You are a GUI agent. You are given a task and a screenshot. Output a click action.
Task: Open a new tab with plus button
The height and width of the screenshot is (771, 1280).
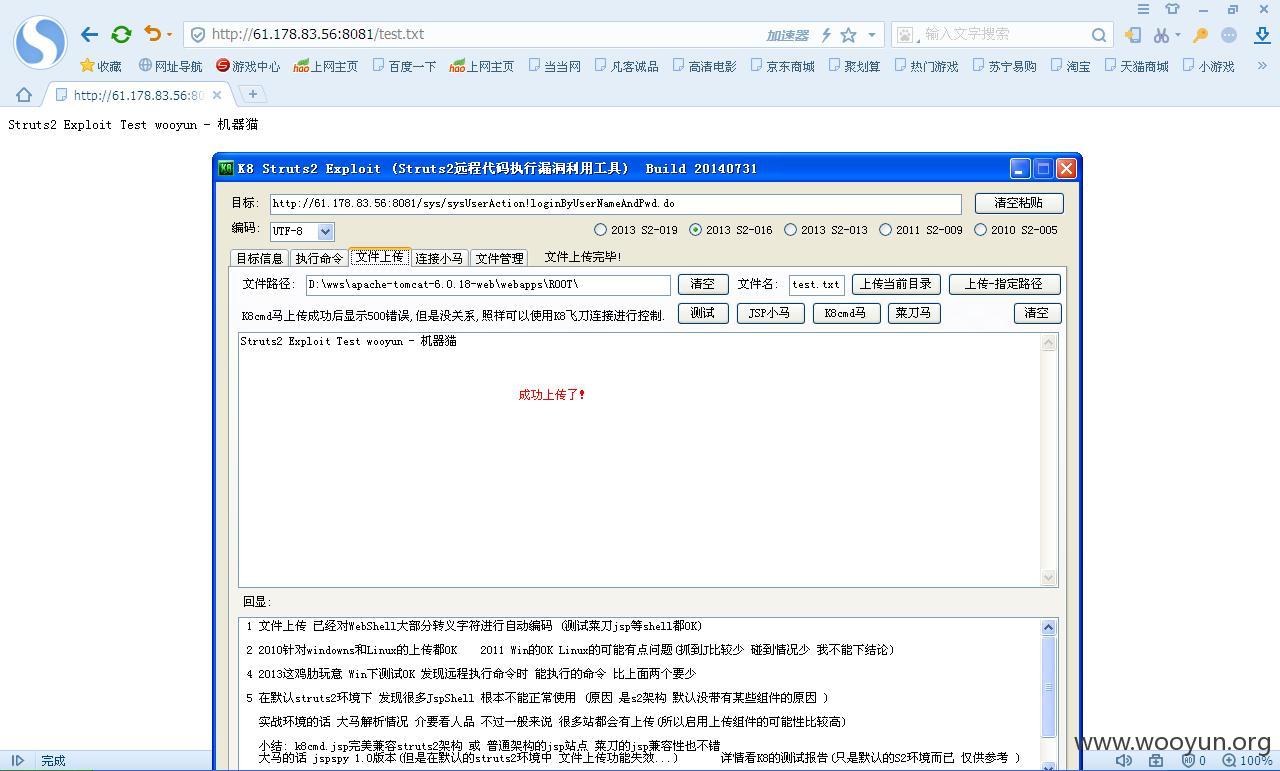(253, 94)
